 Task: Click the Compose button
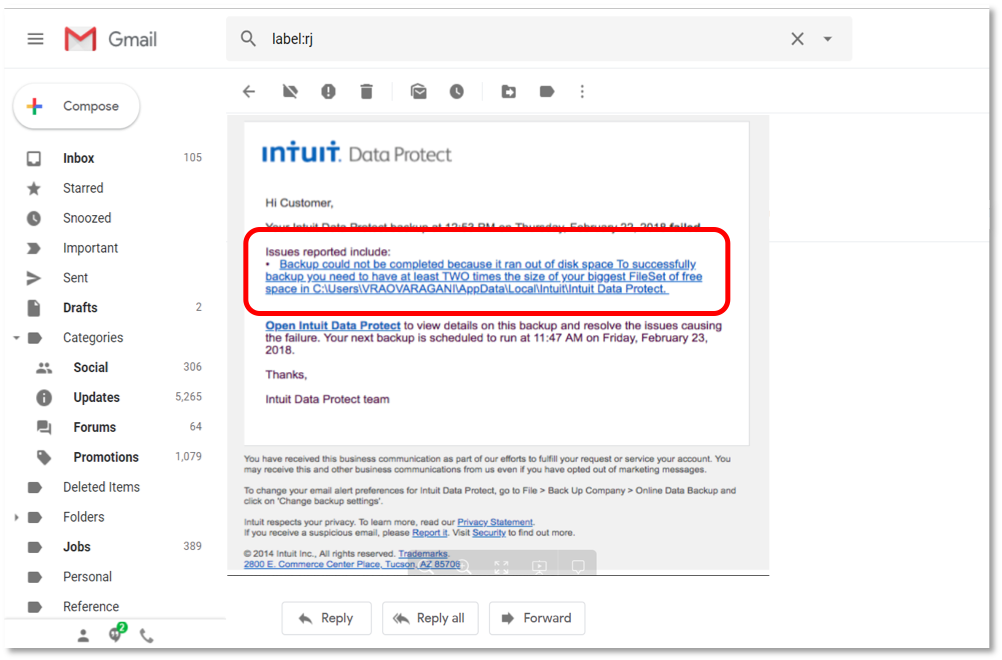[76, 106]
